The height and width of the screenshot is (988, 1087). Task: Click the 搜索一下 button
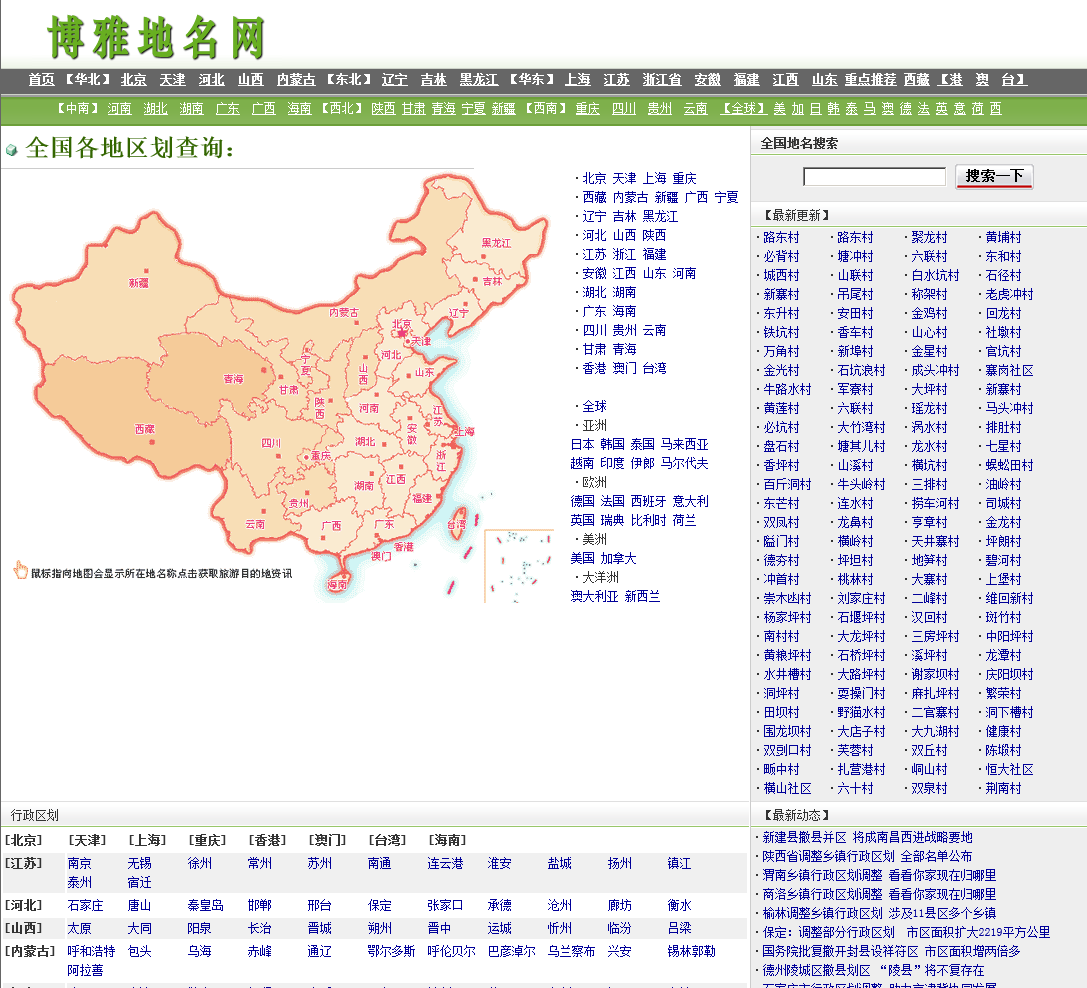(993, 176)
